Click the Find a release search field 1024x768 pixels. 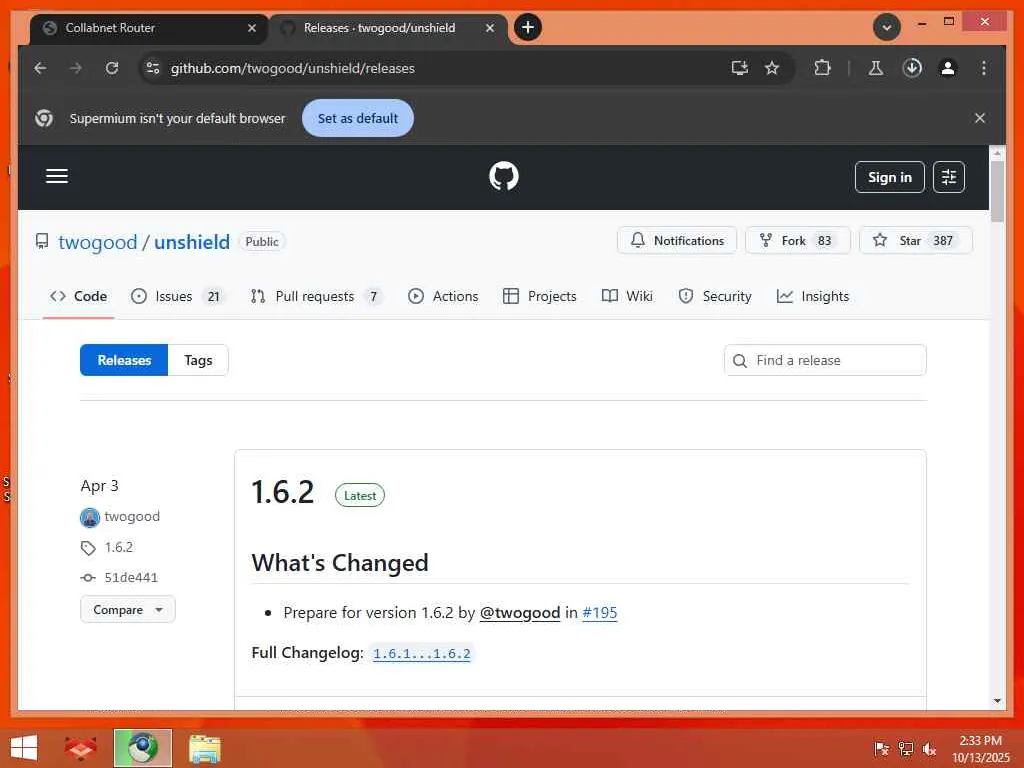pyautogui.click(x=825, y=360)
